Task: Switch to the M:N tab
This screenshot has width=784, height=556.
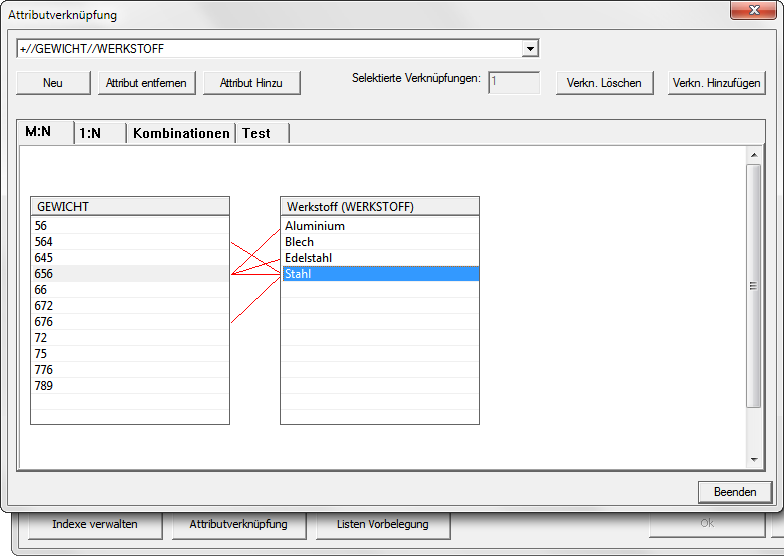Action: click(45, 132)
